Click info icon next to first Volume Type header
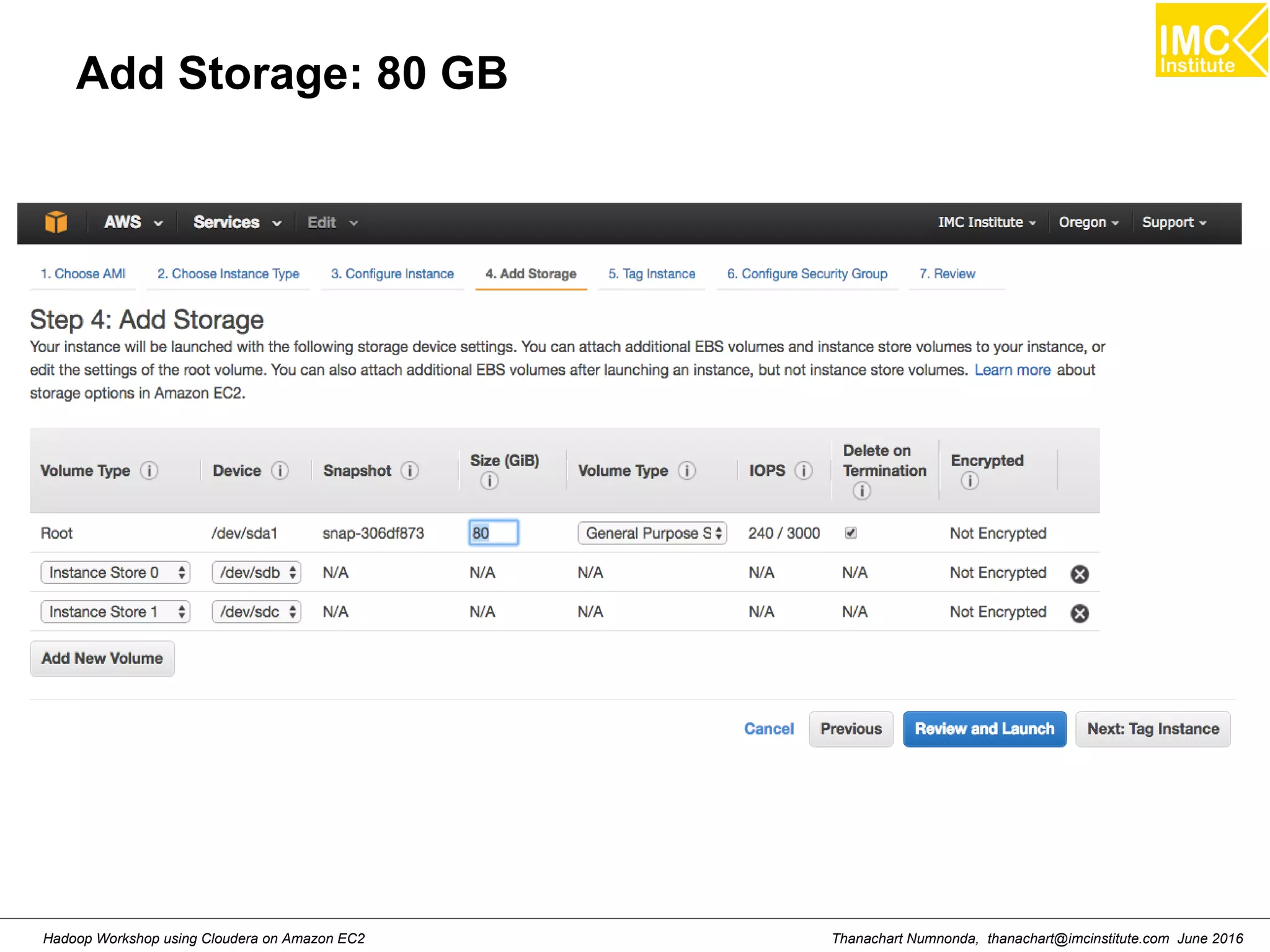Viewport: 1270px width, 952px height. [149, 470]
